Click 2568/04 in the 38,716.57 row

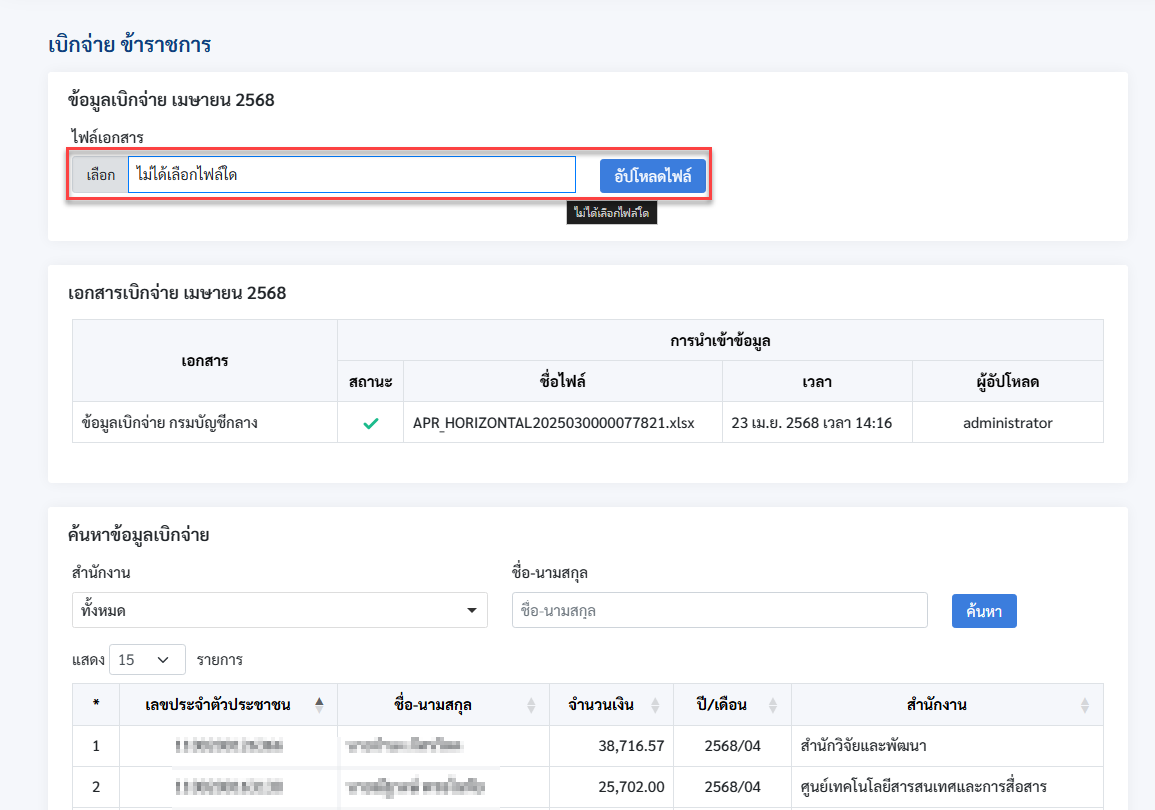732,746
